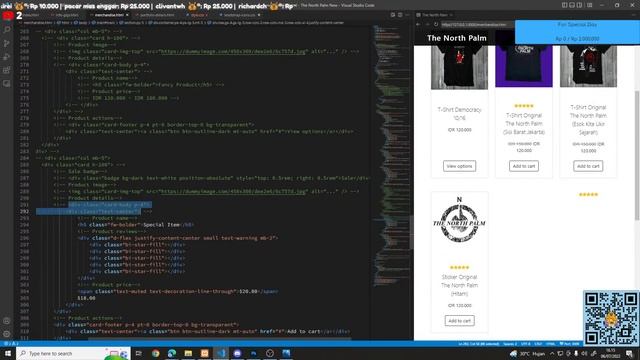Click the 'Special Item' heading text in code
Screen dimensions: 640x360
[x=161, y=224]
